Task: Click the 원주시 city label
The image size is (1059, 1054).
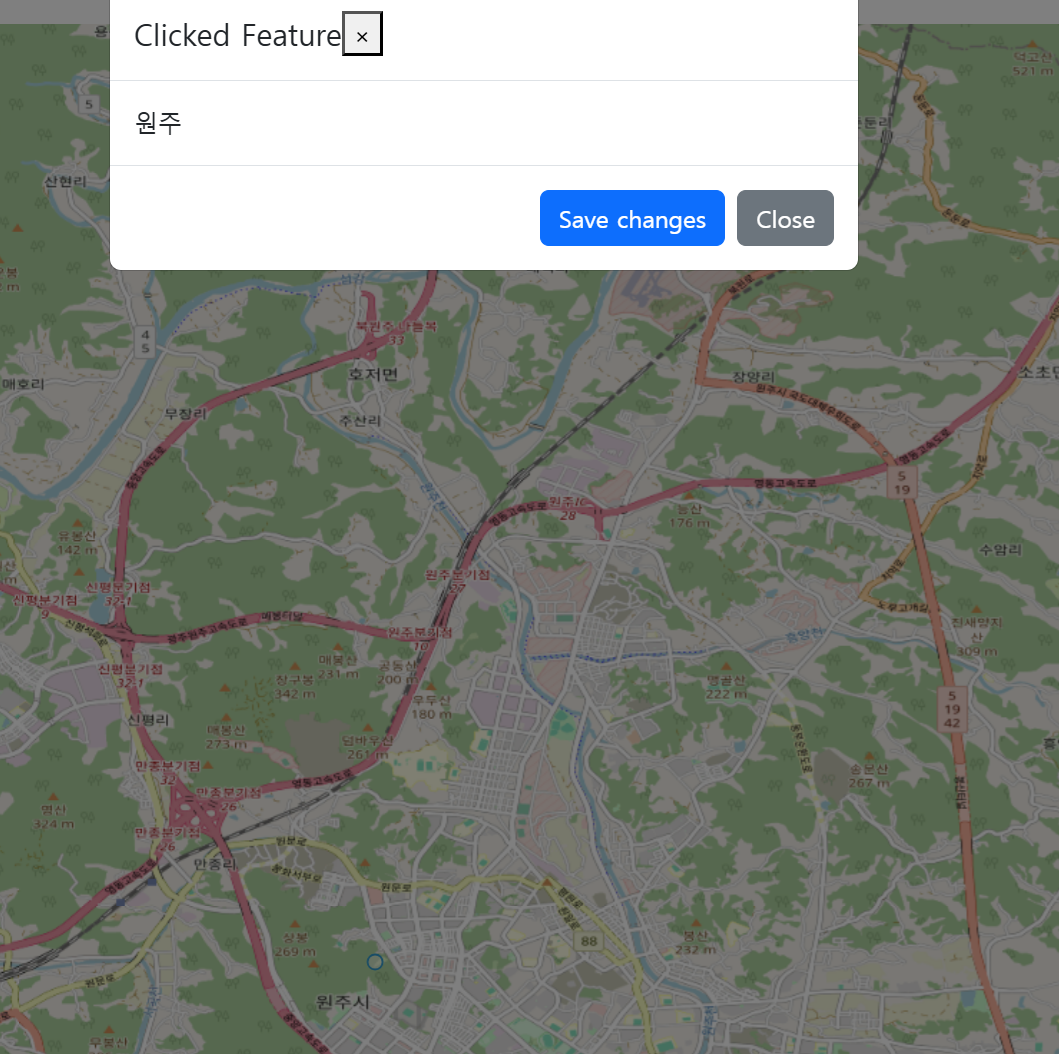Action: (x=342, y=1002)
